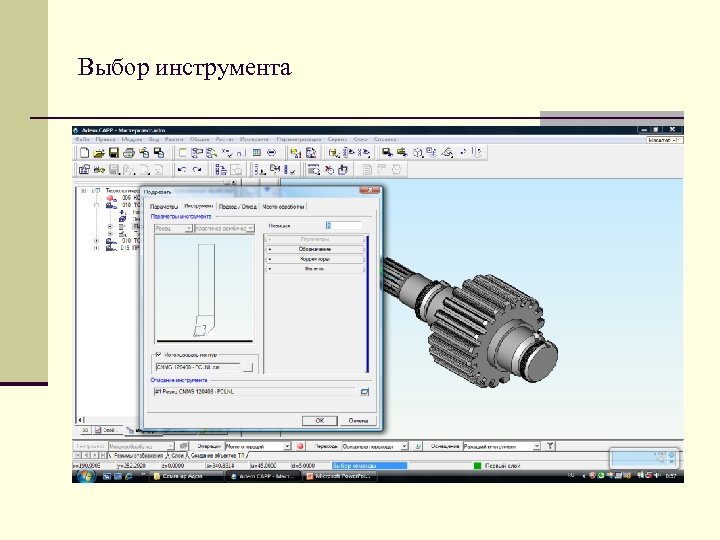Save the project with the floppy icon
The width and height of the screenshot is (720, 540).
click(x=114, y=153)
